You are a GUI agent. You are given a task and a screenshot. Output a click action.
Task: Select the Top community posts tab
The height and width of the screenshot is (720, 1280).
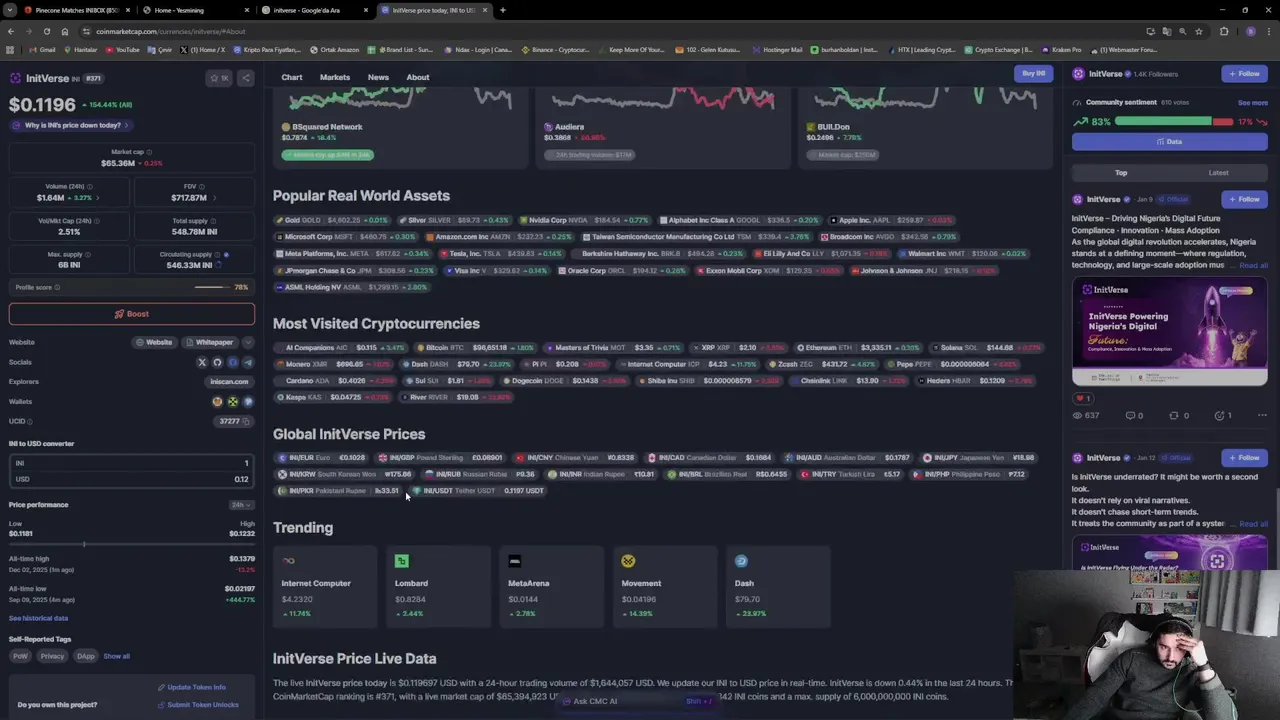pyautogui.click(x=1121, y=173)
